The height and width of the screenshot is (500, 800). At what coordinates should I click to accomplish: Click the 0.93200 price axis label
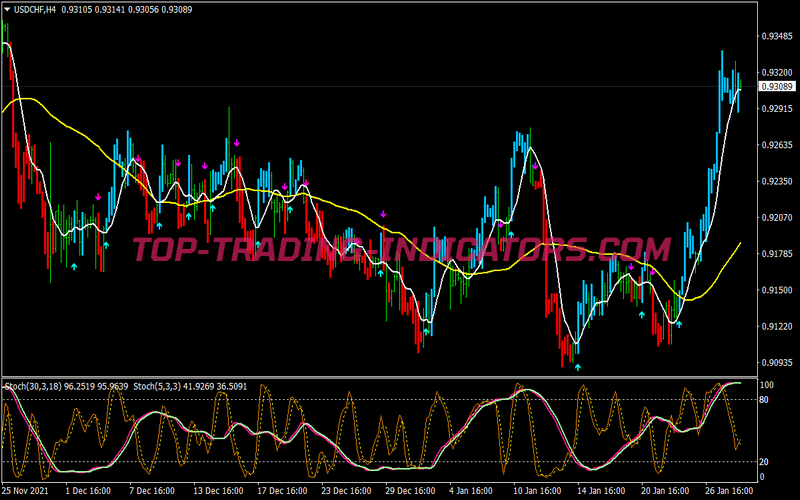tap(777, 72)
